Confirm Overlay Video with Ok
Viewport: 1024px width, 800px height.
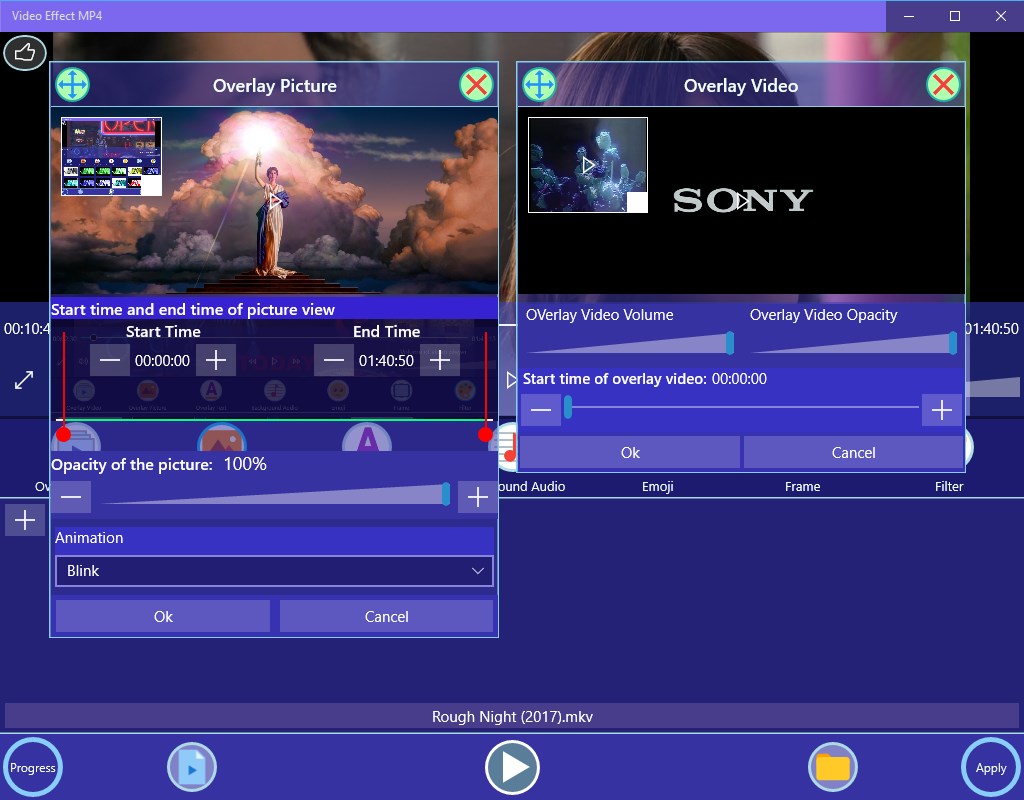tap(630, 453)
